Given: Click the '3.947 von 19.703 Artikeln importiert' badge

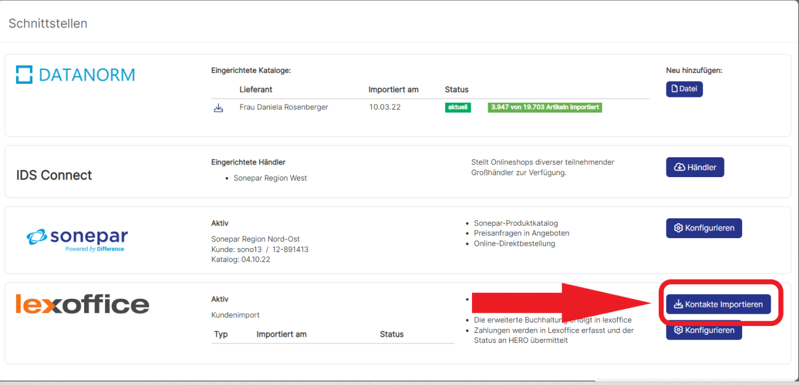Looking at the screenshot, I should coord(545,107).
